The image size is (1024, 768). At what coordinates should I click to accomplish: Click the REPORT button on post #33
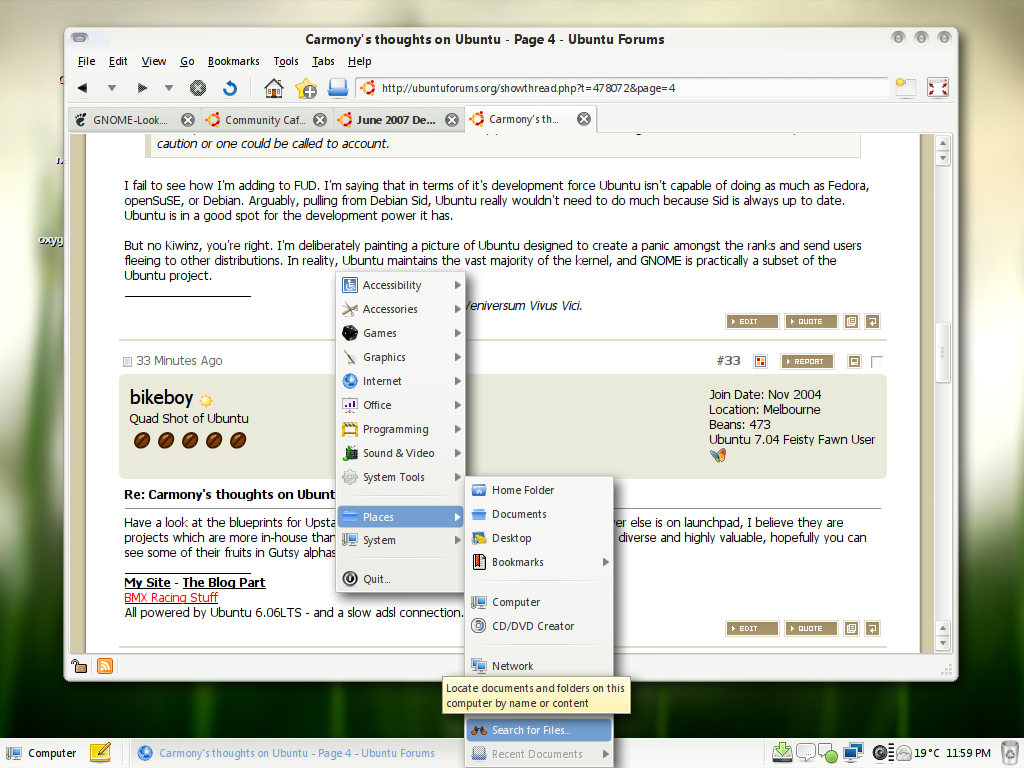coord(807,361)
